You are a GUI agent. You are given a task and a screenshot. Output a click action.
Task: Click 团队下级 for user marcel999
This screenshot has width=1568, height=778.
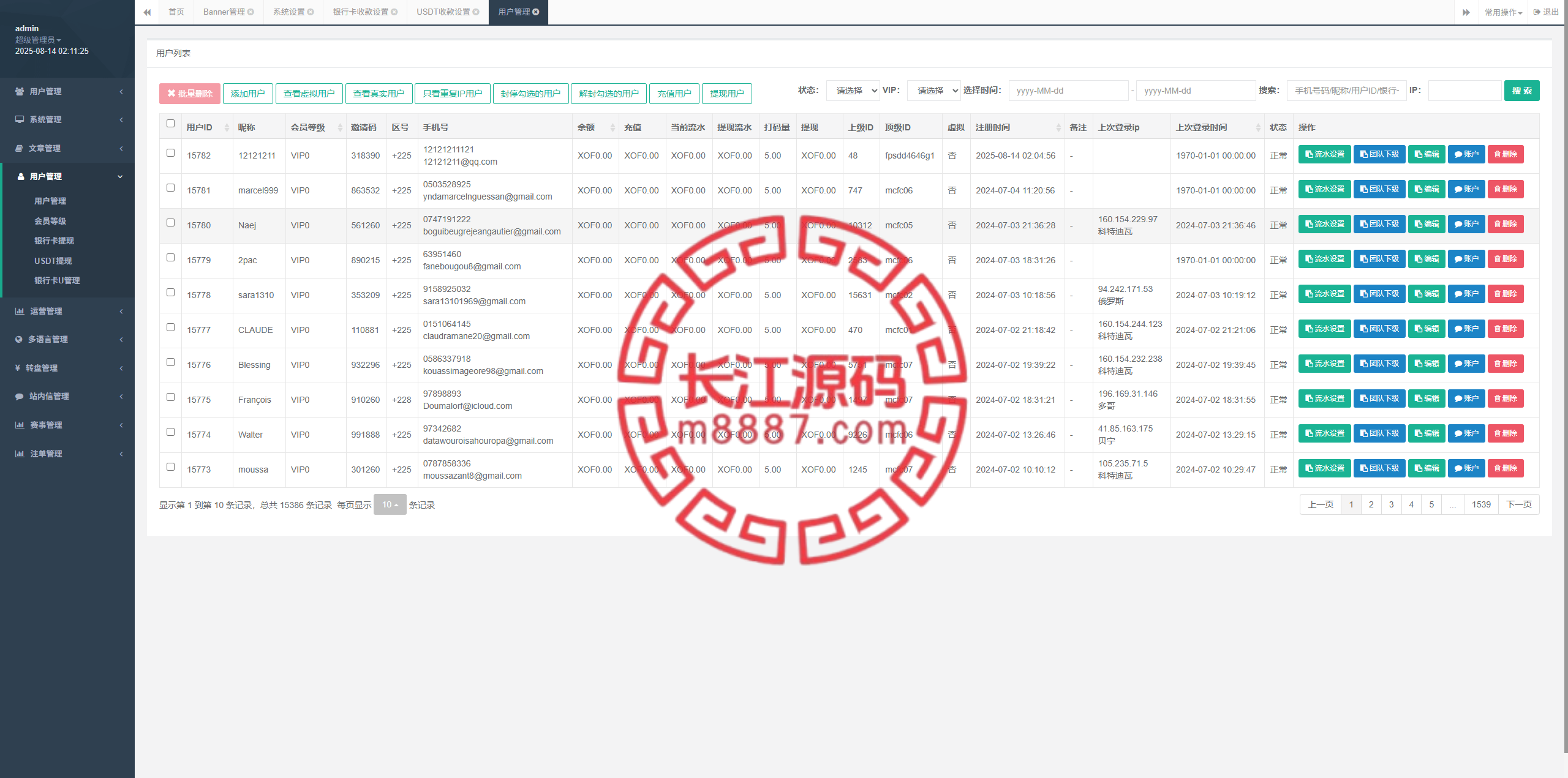1379,189
